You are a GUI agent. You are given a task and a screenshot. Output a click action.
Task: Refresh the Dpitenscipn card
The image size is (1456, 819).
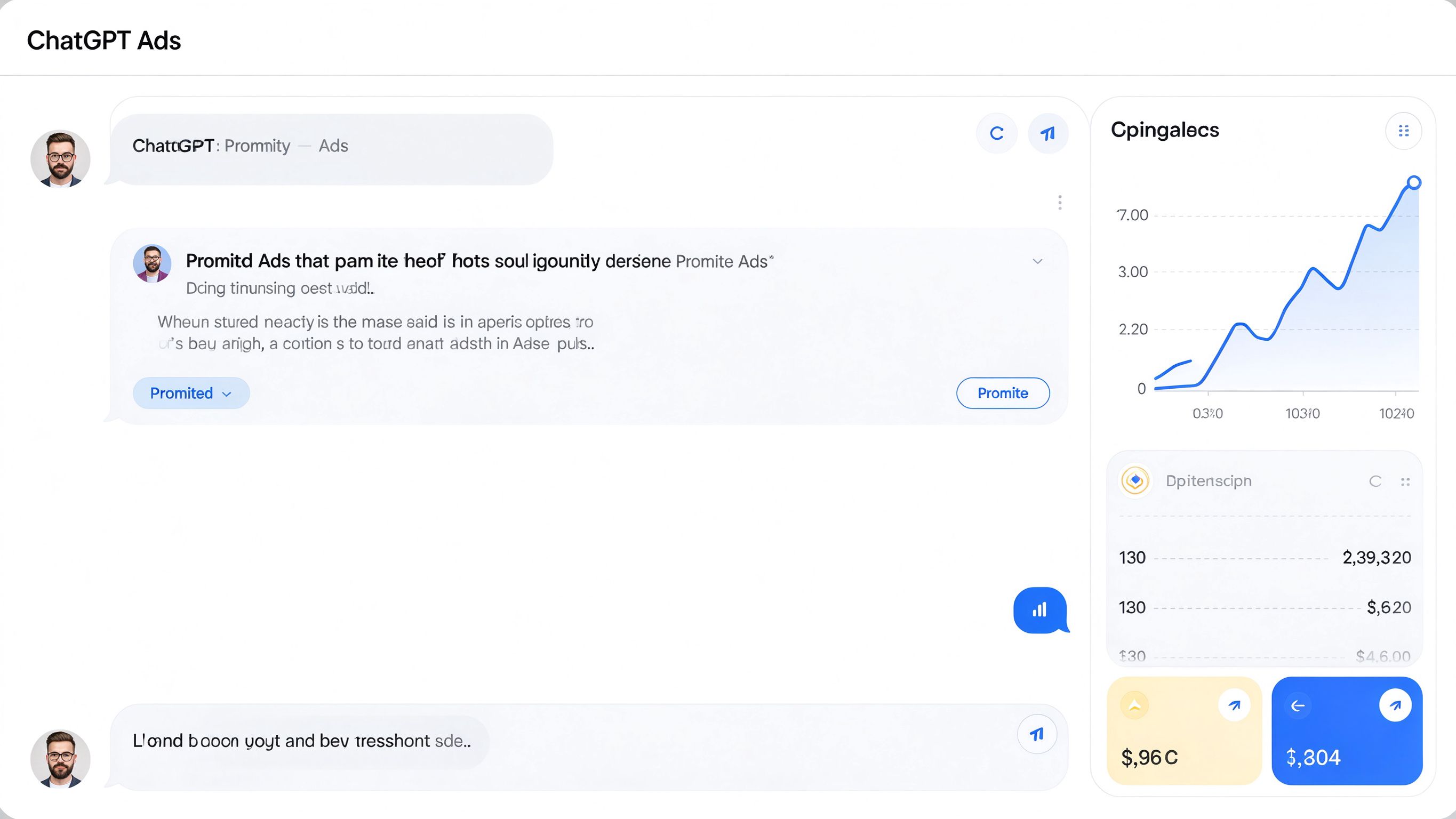[1375, 481]
